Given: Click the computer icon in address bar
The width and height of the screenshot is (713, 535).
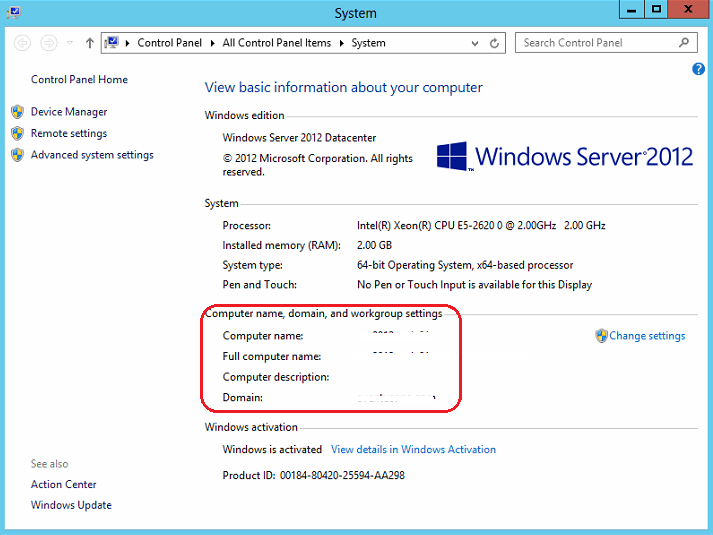Looking at the screenshot, I should [111, 43].
